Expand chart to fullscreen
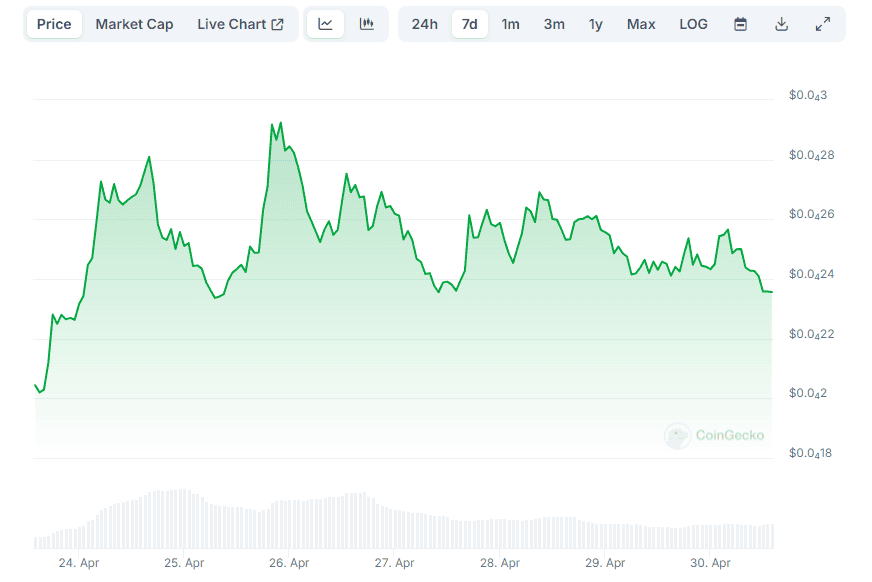The image size is (872, 582). (823, 24)
